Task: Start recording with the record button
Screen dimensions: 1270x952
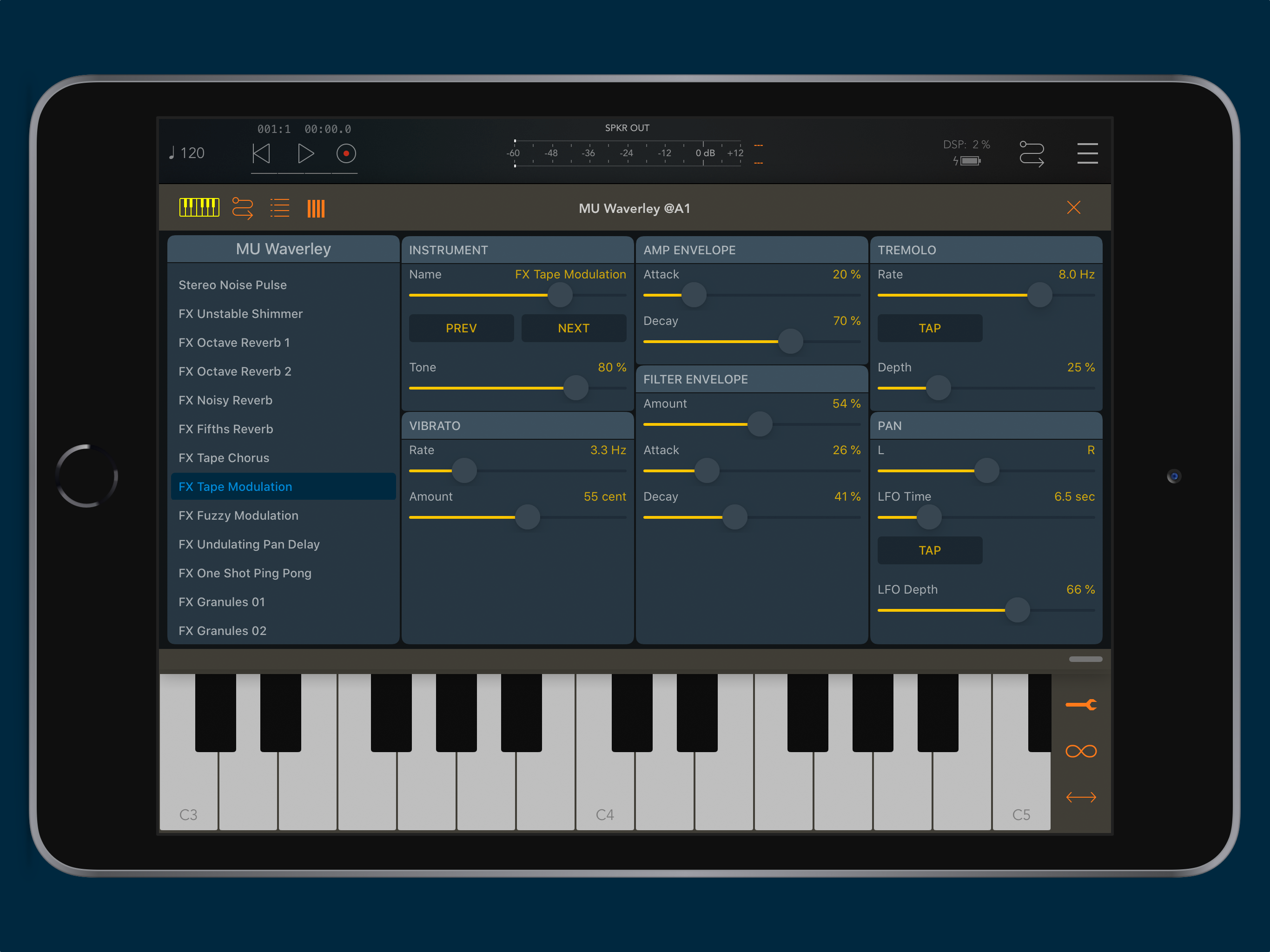Action: [346, 153]
